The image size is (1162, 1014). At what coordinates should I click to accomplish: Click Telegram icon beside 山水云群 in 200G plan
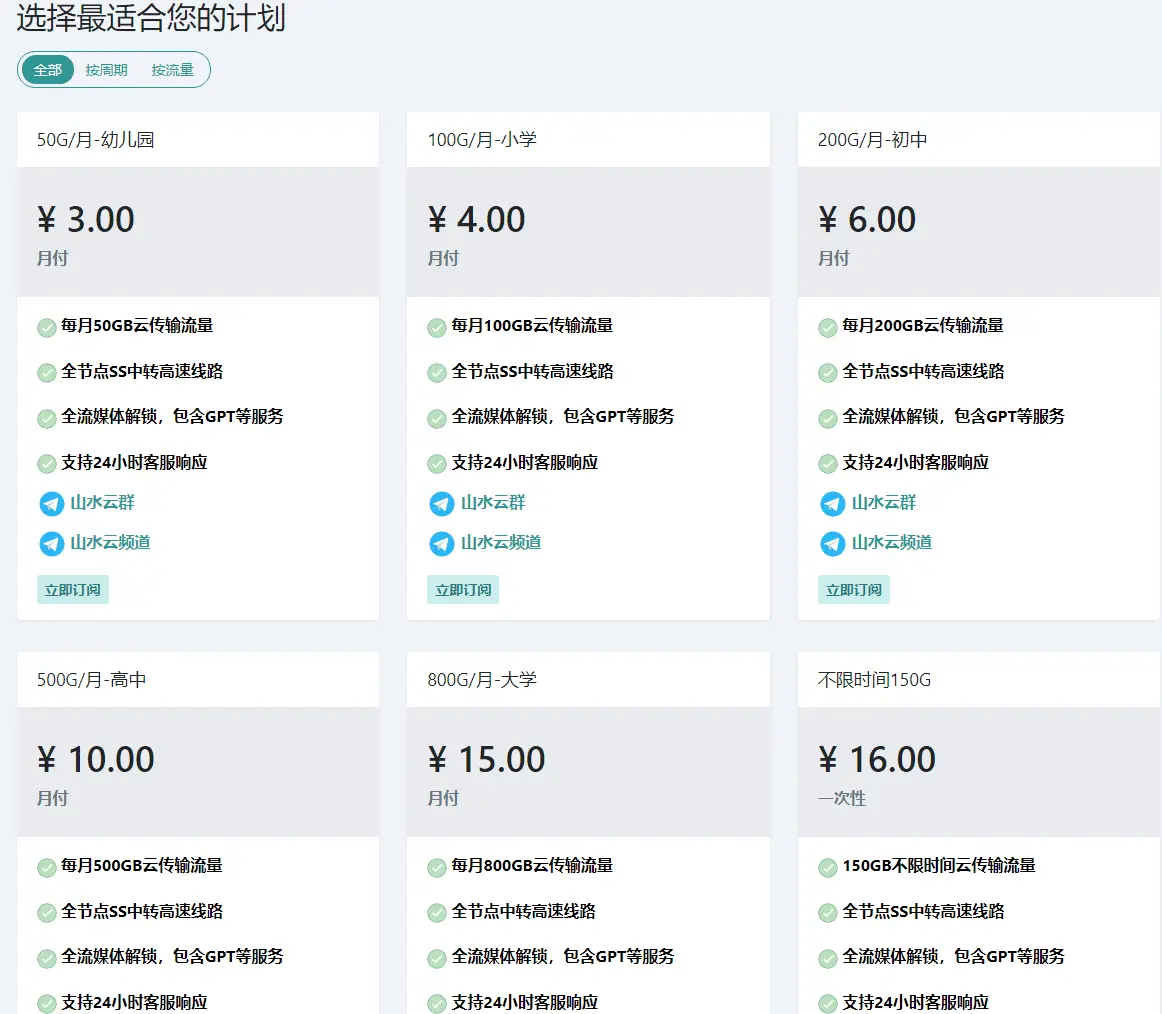pos(832,504)
